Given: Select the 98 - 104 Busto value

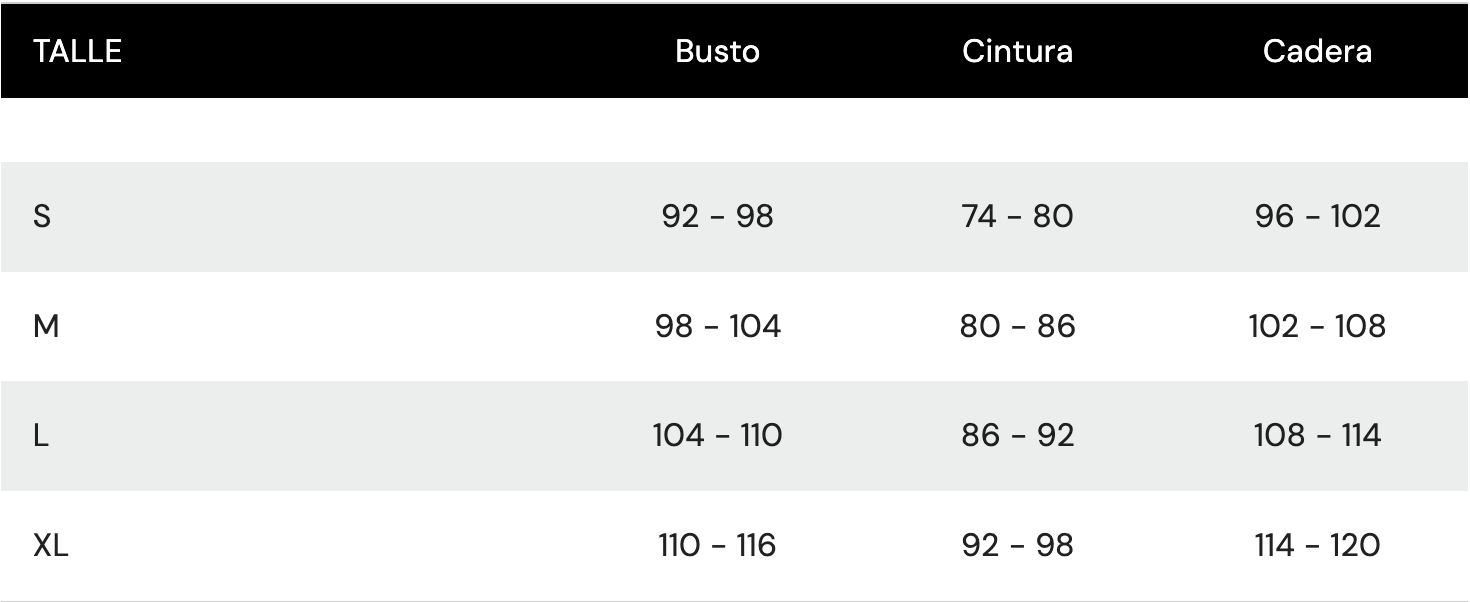Looking at the screenshot, I should (717, 326).
